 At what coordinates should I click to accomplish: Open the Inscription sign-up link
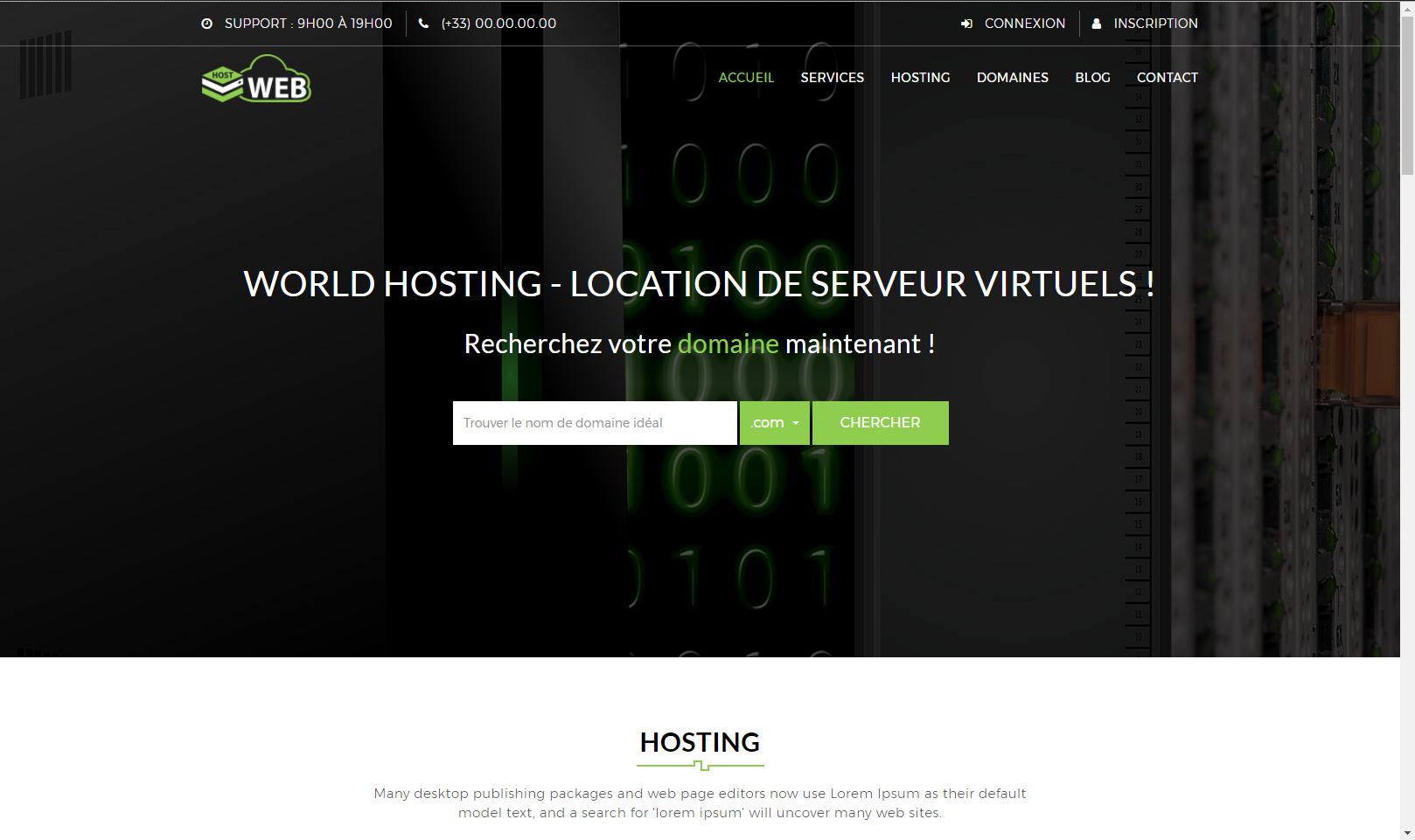coord(1155,24)
